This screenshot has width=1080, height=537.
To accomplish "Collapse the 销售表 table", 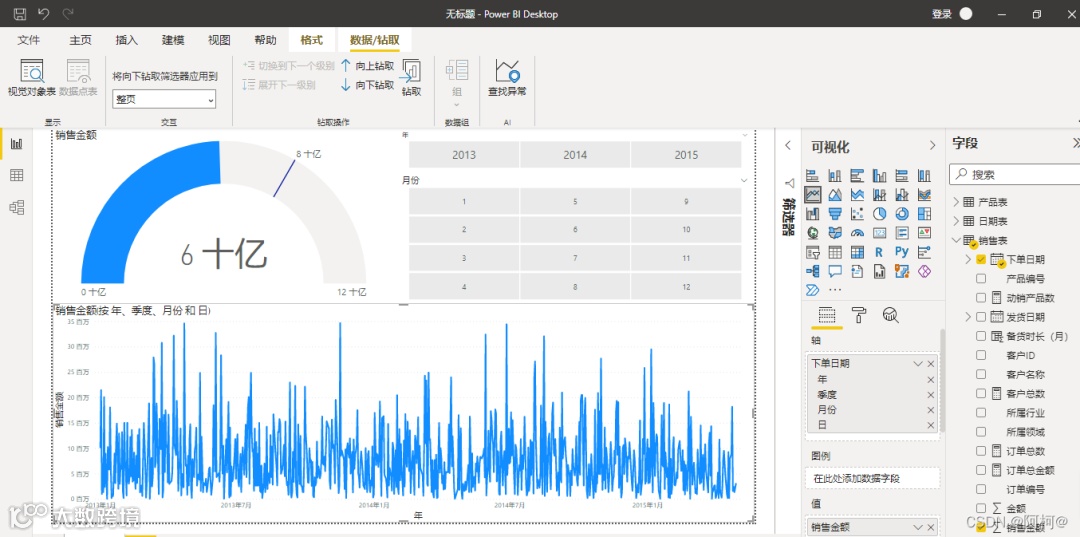I will pos(956,240).
